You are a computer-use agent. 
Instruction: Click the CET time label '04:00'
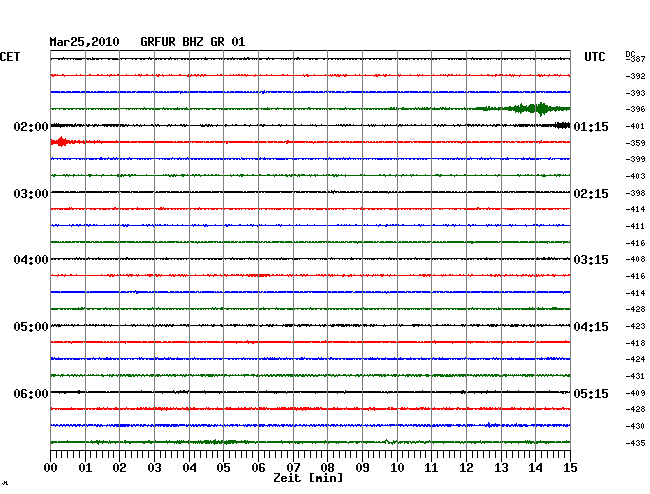31,260
